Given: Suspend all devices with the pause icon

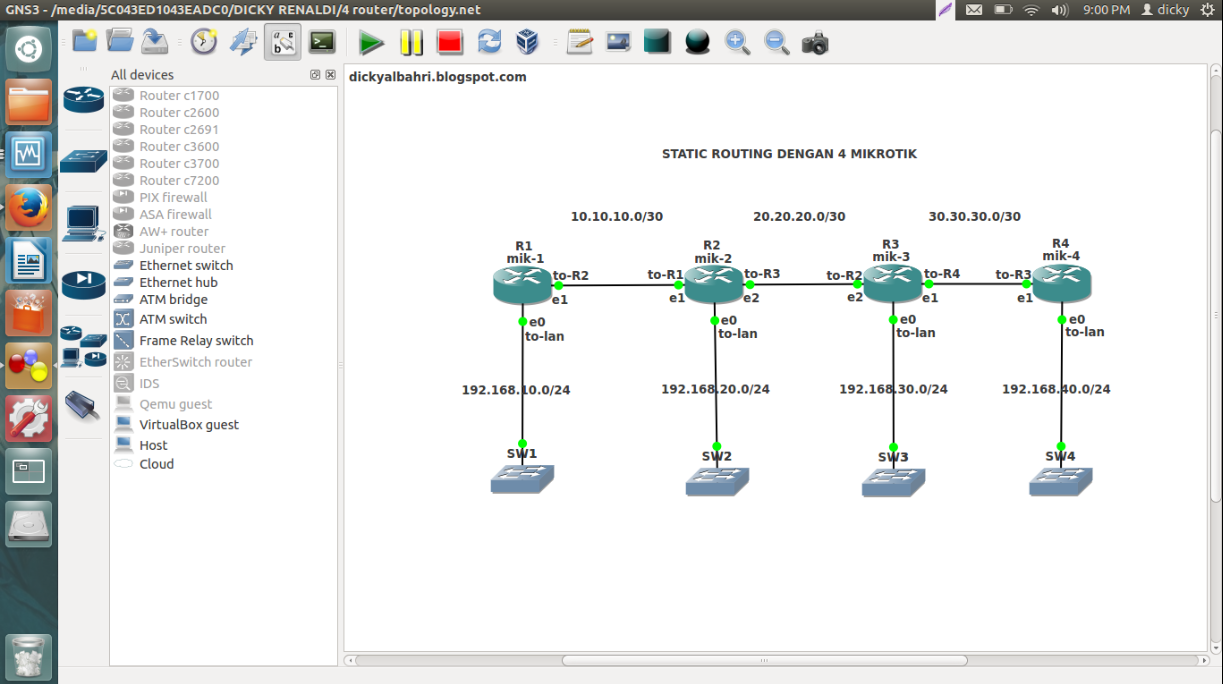Looking at the screenshot, I should [x=411, y=42].
